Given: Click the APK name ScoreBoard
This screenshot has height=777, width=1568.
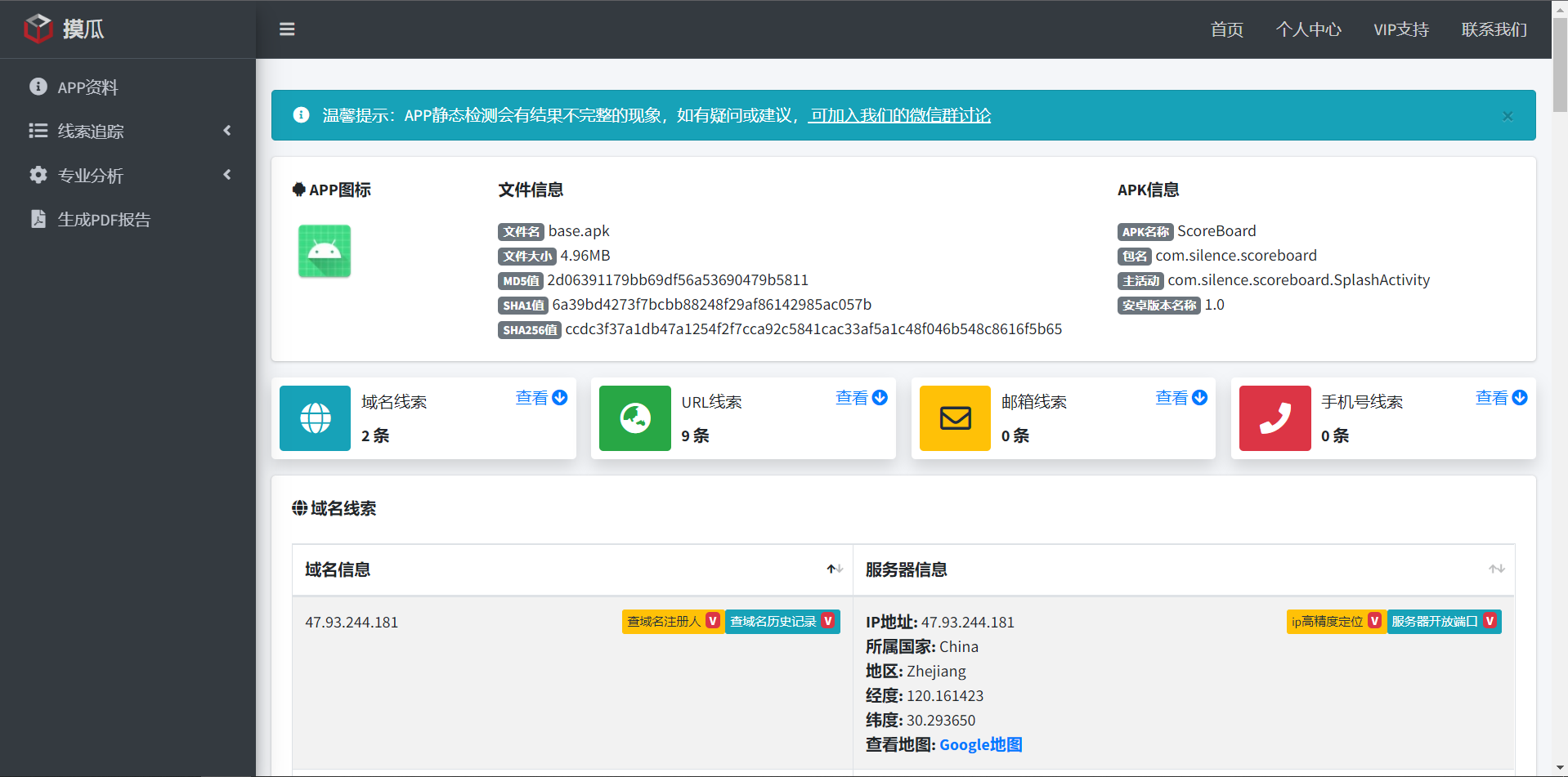Looking at the screenshot, I should coord(1216,231).
